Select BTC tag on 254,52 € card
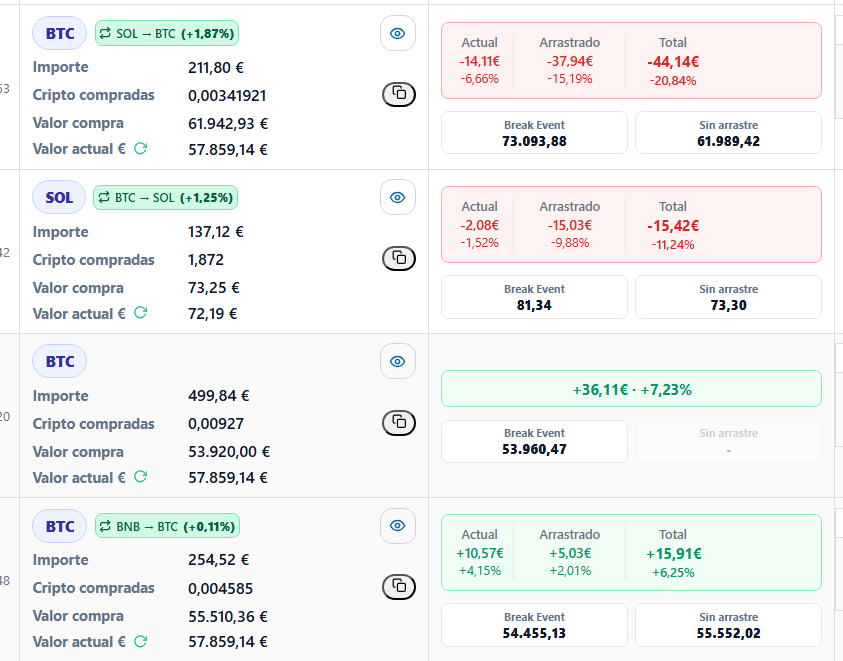 pos(60,526)
